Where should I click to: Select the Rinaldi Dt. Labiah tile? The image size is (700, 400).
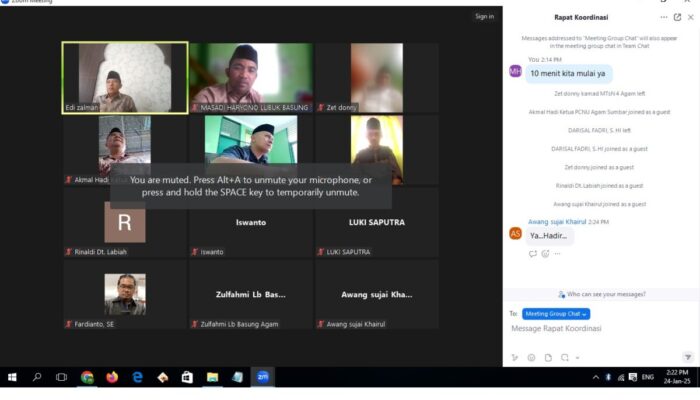coord(125,222)
